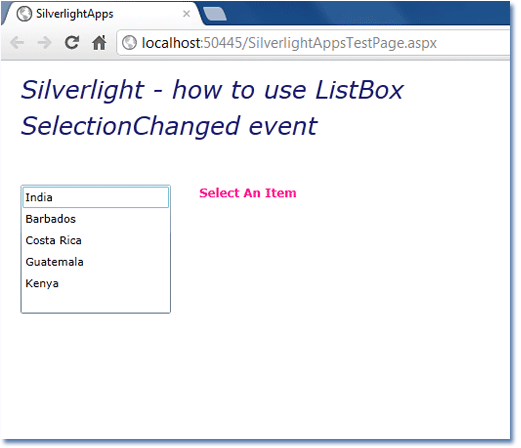Click the empty area below Kenya in ListBox
Viewport: 521px width, 448px height.
click(96, 303)
